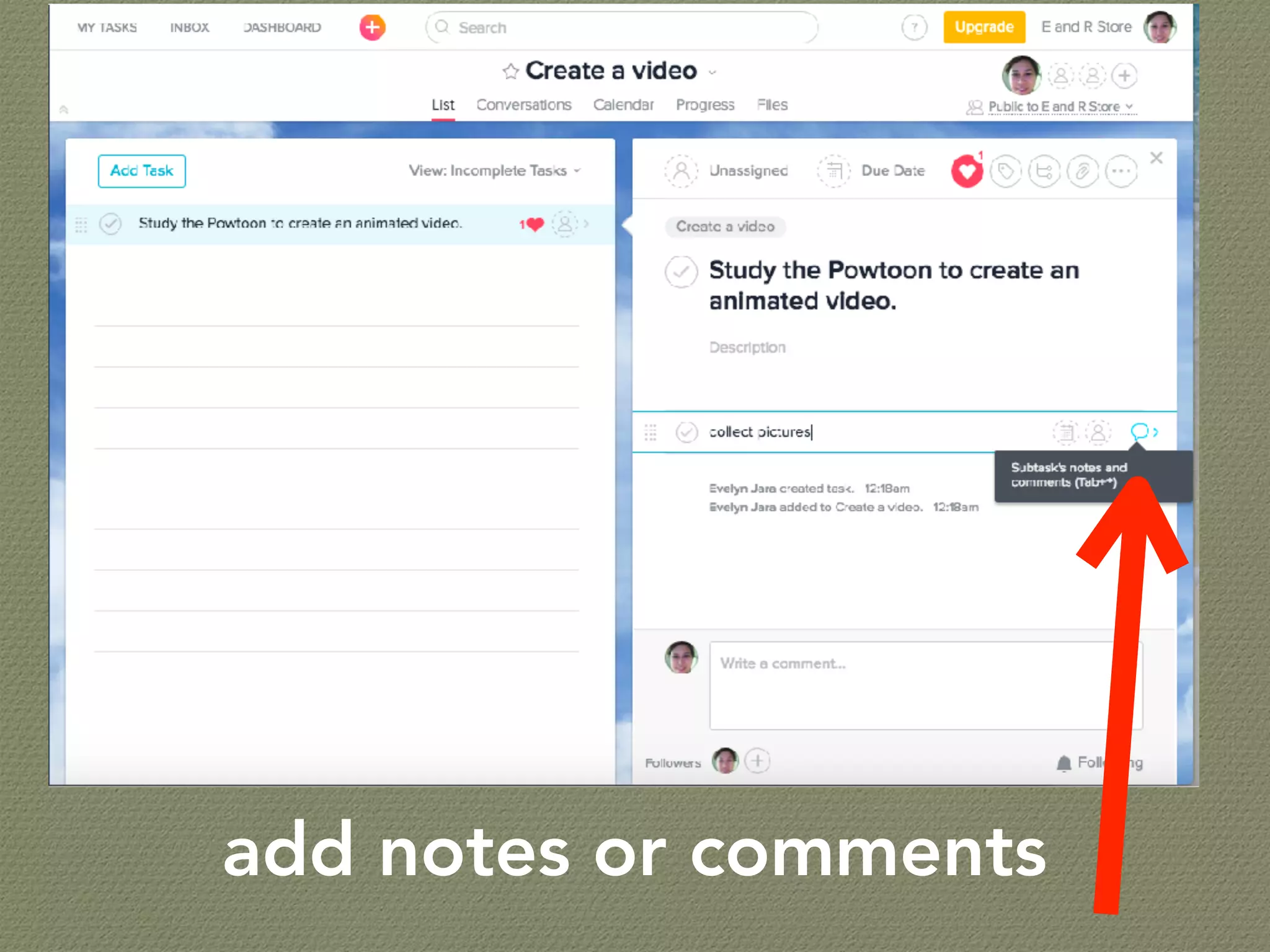Open the user profile avatar at top right
1270x952 pixels.
click(x=1160, y=27)
